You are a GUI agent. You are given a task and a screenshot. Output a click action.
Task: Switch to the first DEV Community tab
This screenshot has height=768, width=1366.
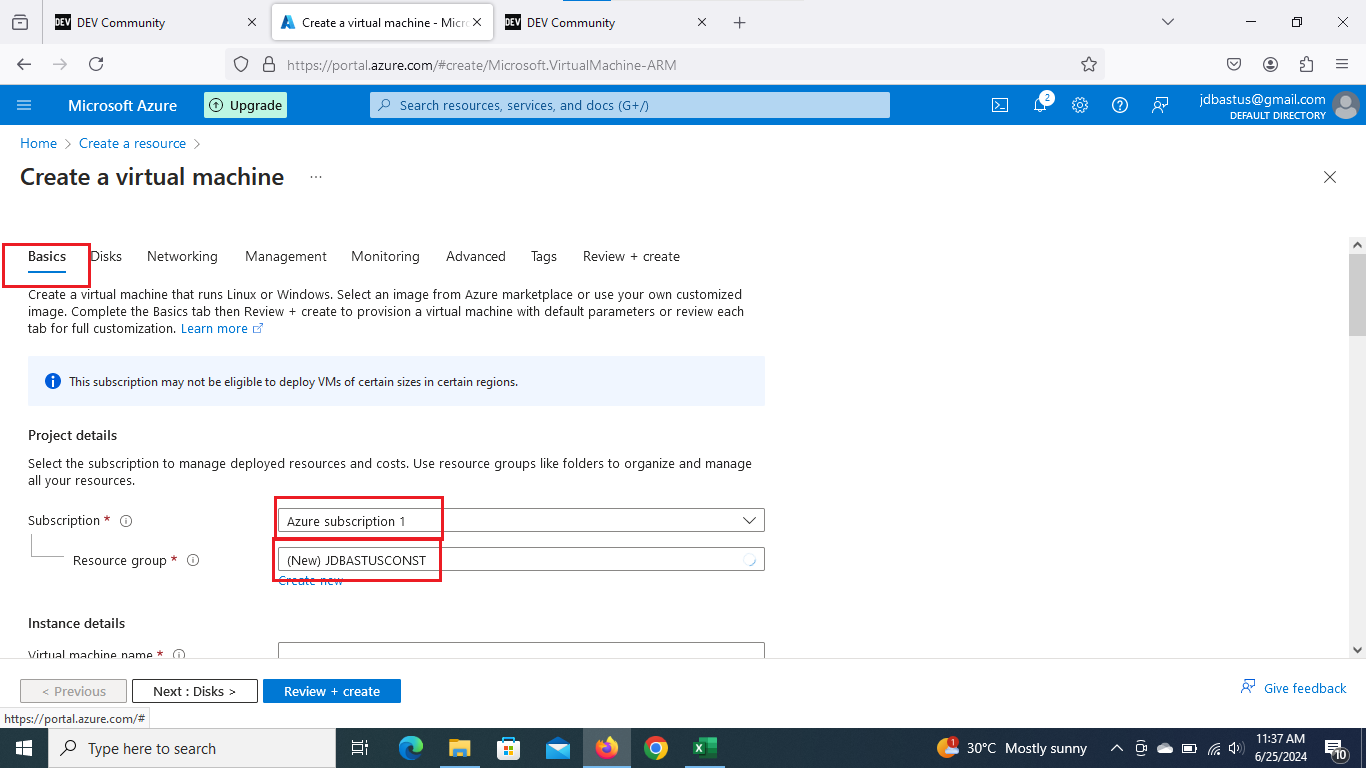[155, 22]
